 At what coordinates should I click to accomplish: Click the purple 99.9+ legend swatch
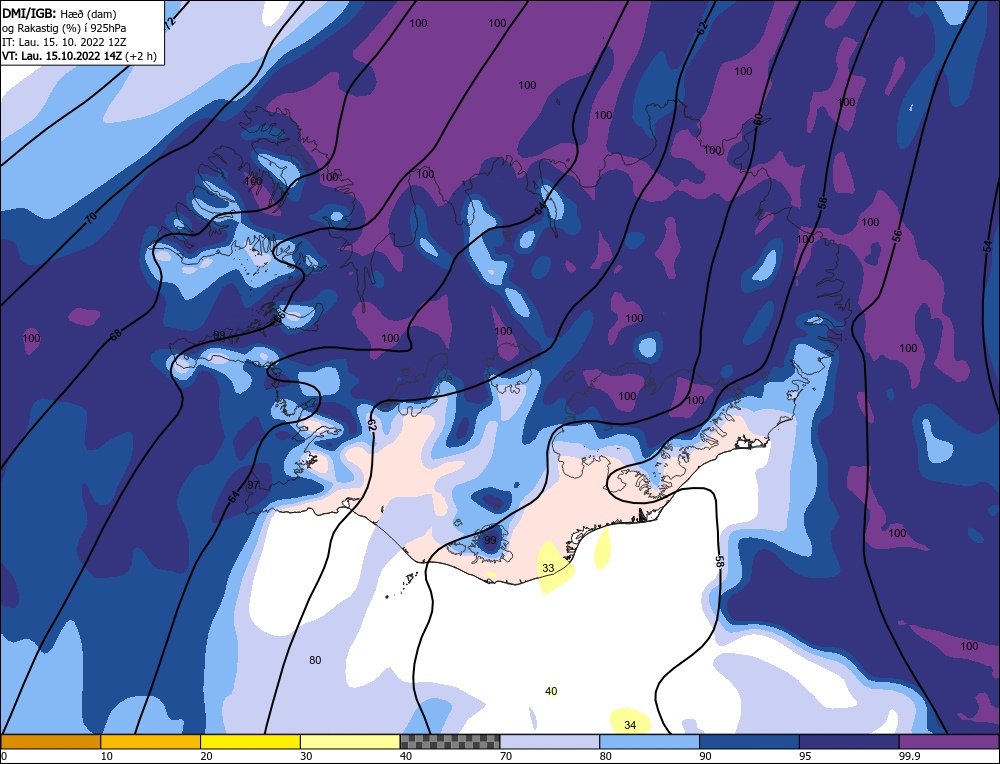click(x=949, y=741)
